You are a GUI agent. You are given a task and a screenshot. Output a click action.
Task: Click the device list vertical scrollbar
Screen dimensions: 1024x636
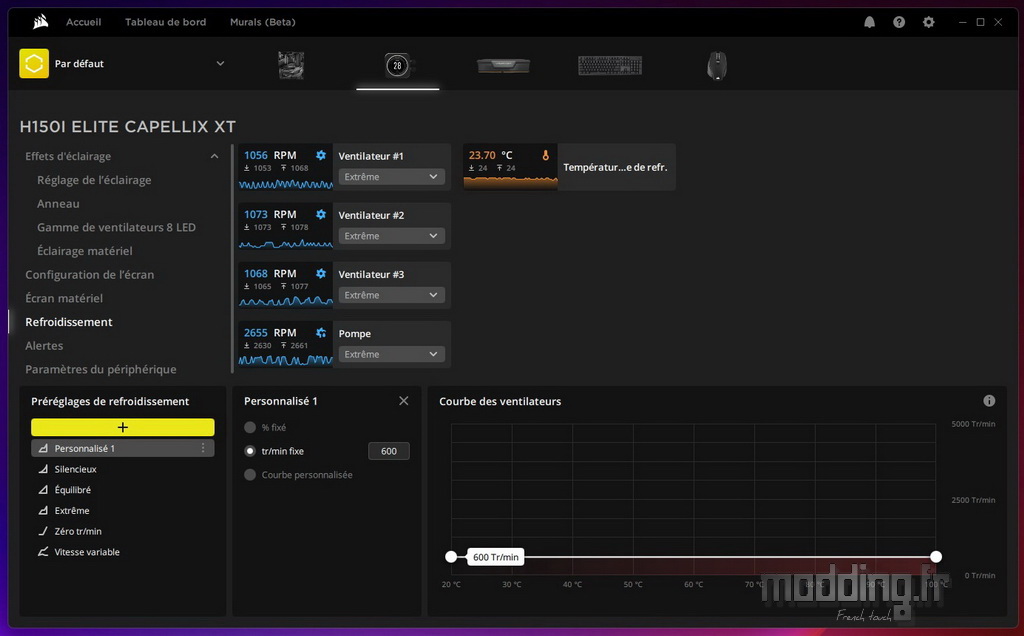point(232,259)
